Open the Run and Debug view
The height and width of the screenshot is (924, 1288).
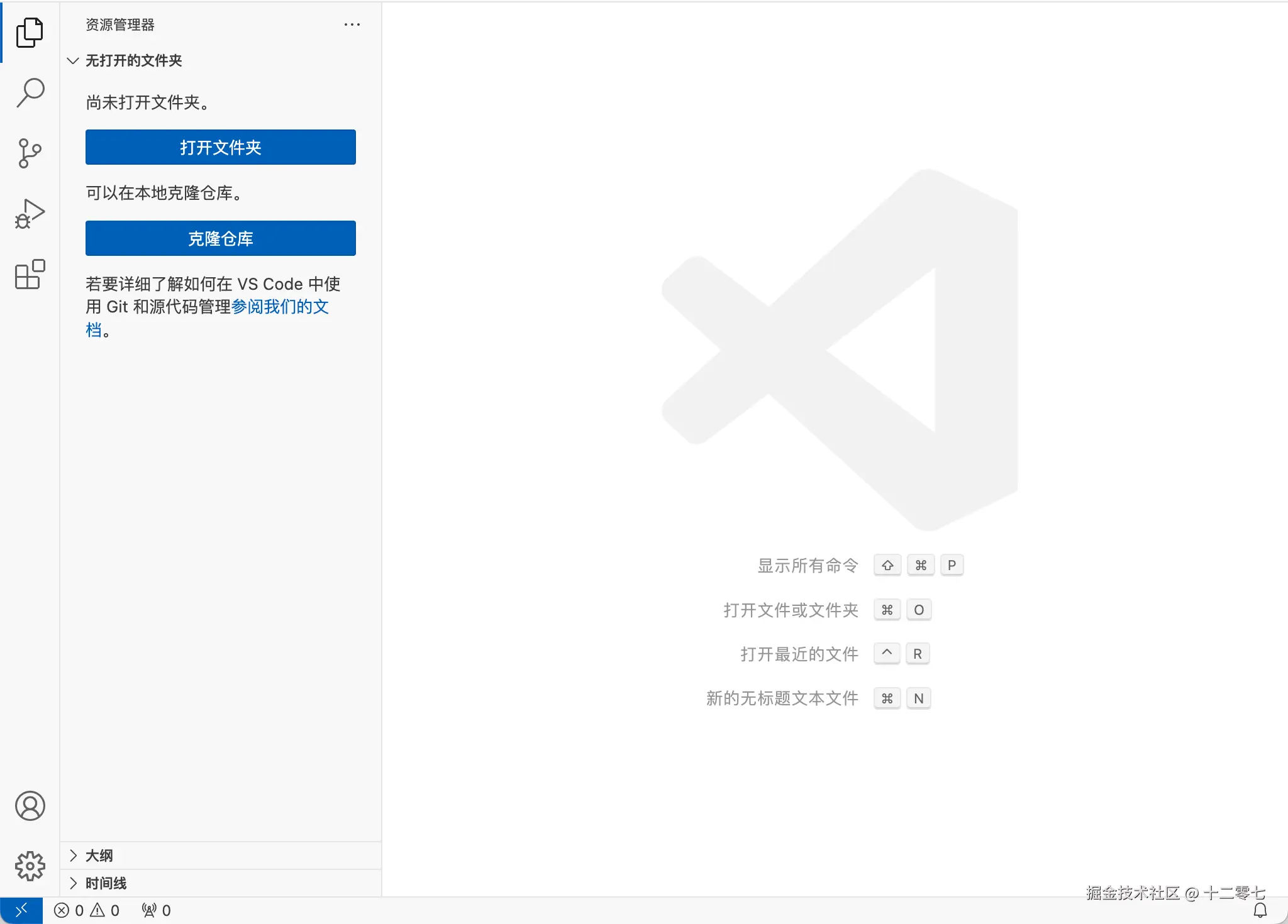30,214
